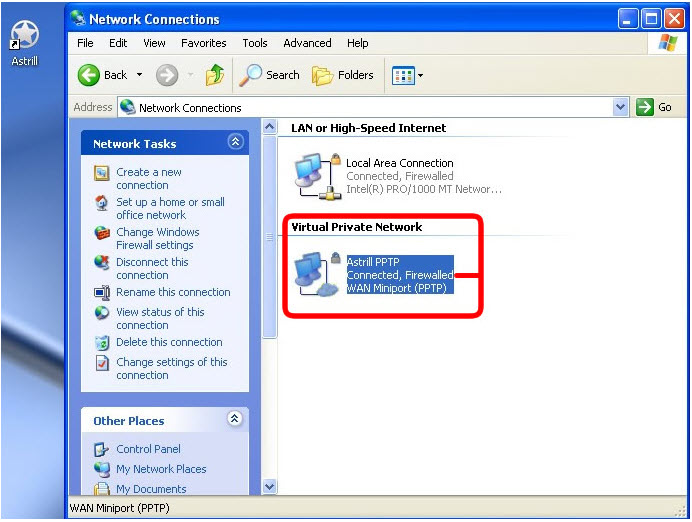Viewport: 692px width, 522px height.
Task: Click the green Back arrow icon
Action: [x=89, y=75]
